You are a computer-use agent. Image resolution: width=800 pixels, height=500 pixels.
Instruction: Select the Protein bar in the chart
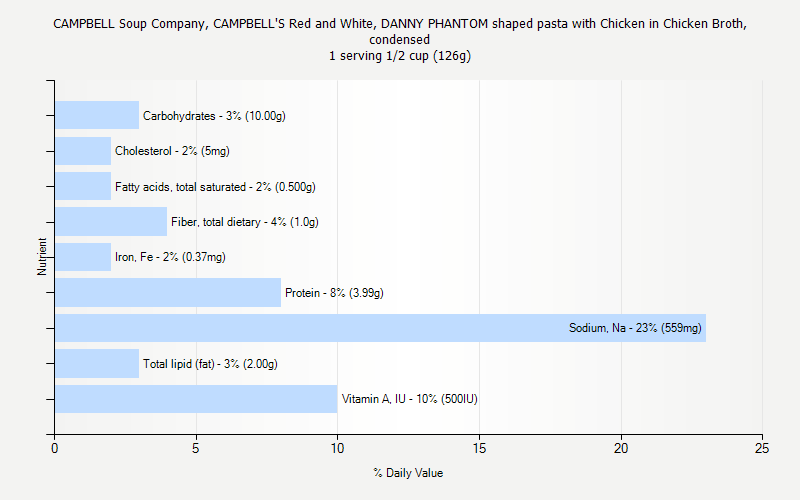pos(168,293)
